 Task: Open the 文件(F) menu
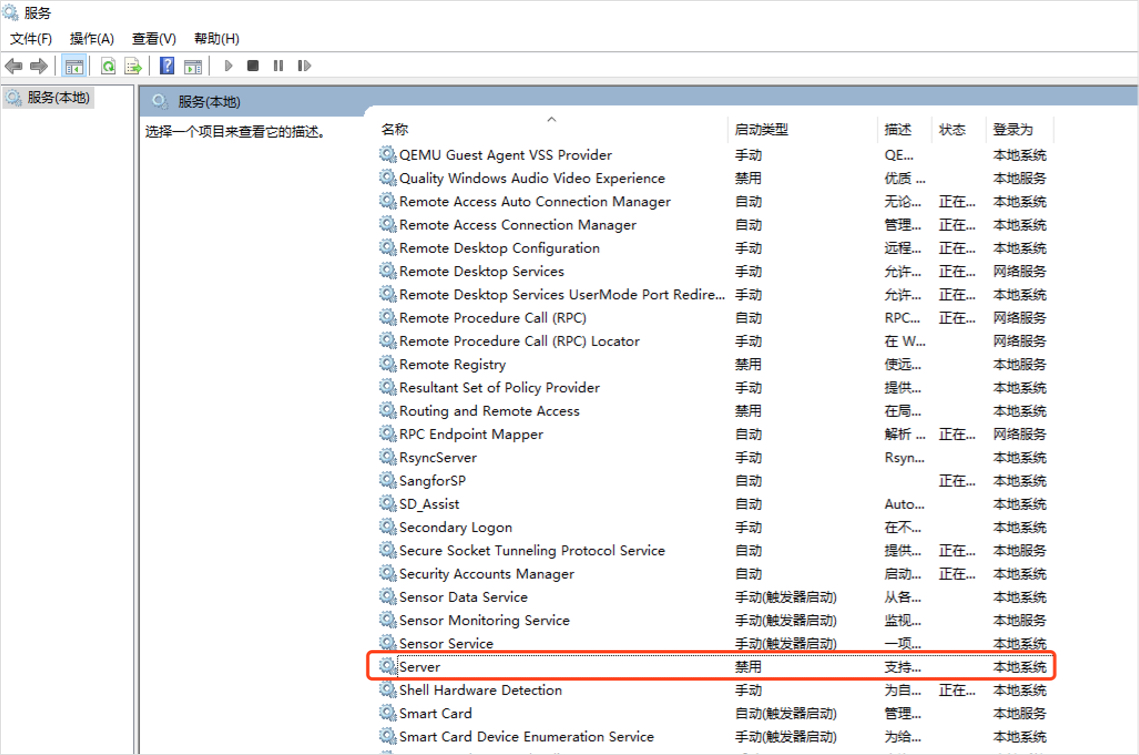[x=31, y=39]
